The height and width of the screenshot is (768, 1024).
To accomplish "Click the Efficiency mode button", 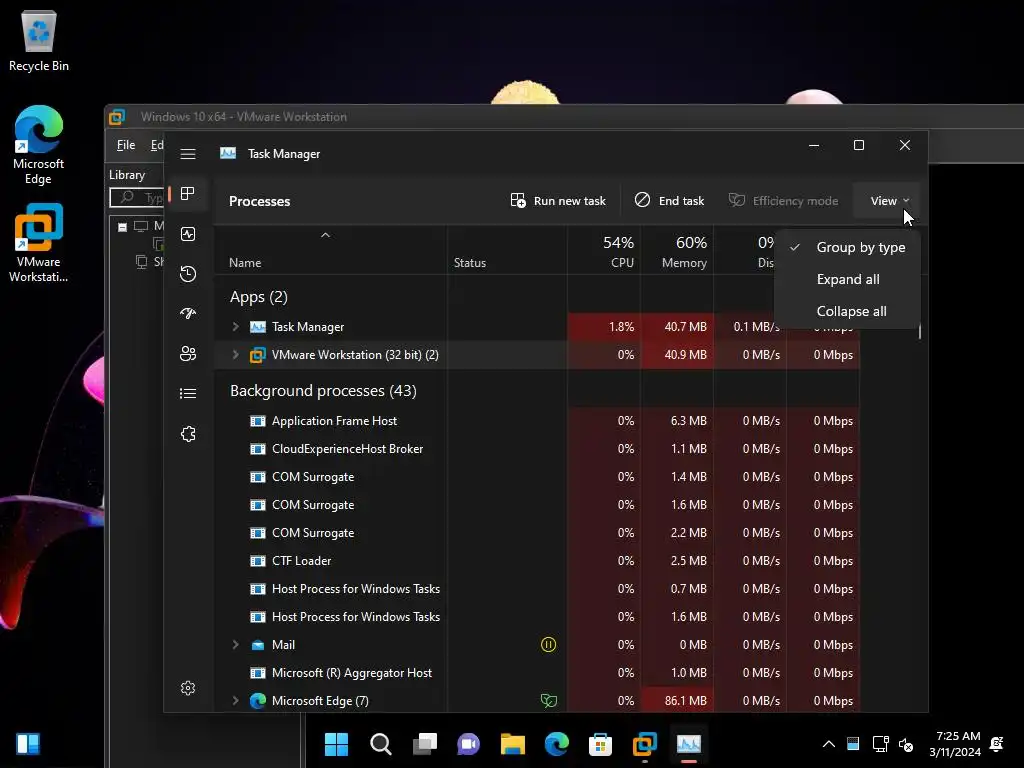I will tap(783, 201).
